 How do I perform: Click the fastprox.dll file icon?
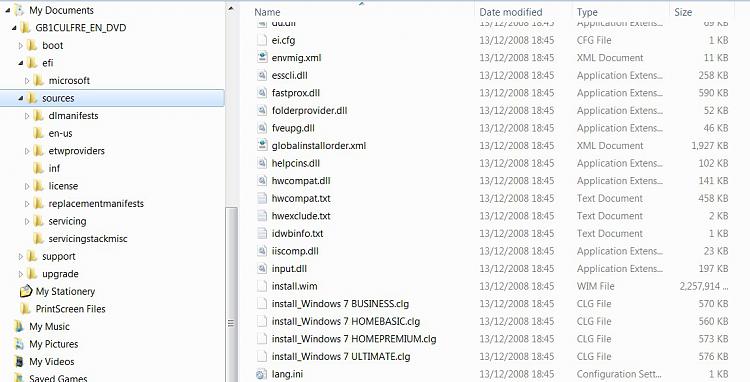click(x=262, y=93)
